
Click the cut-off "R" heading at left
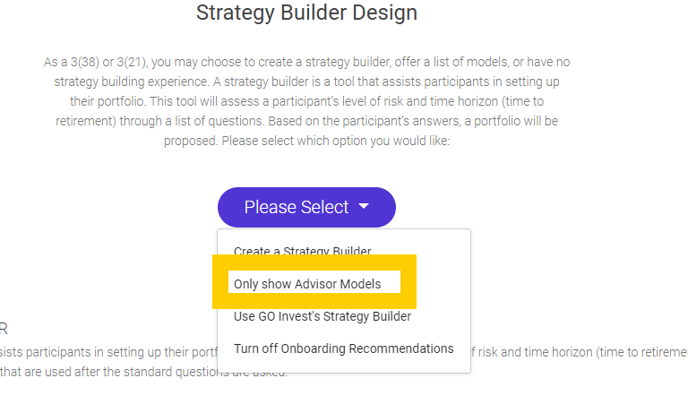point(4,328)
